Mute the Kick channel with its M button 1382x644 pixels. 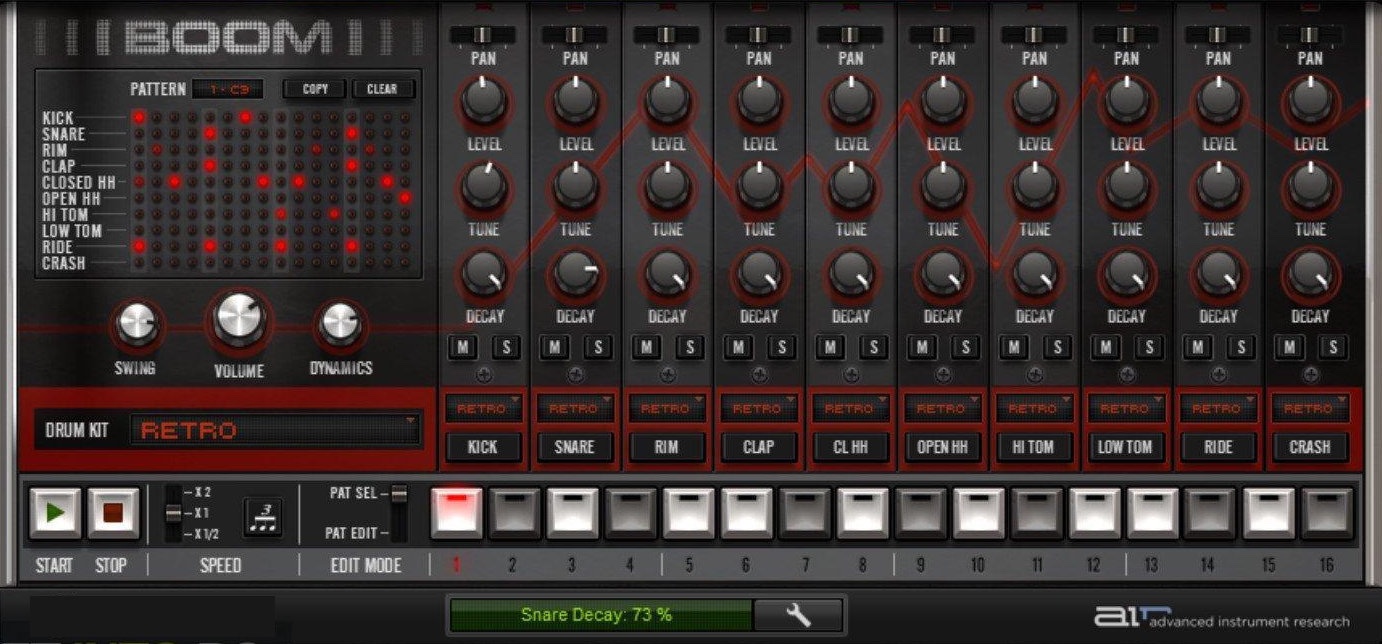(463, 347)
